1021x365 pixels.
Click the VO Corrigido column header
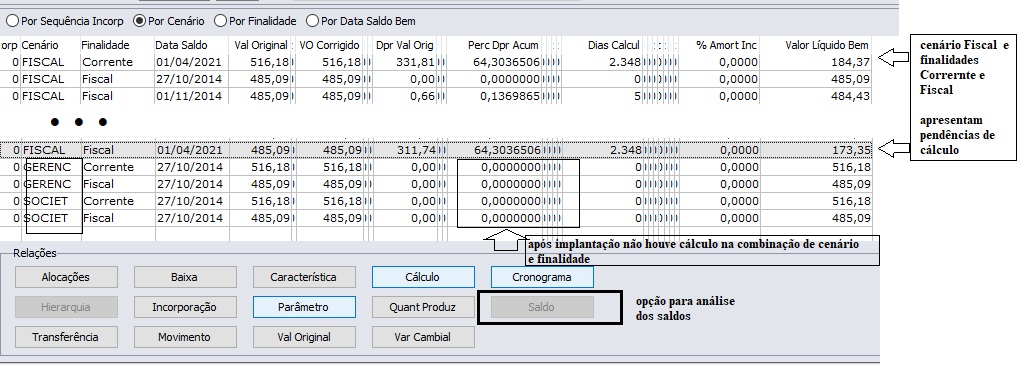(329, 45)
